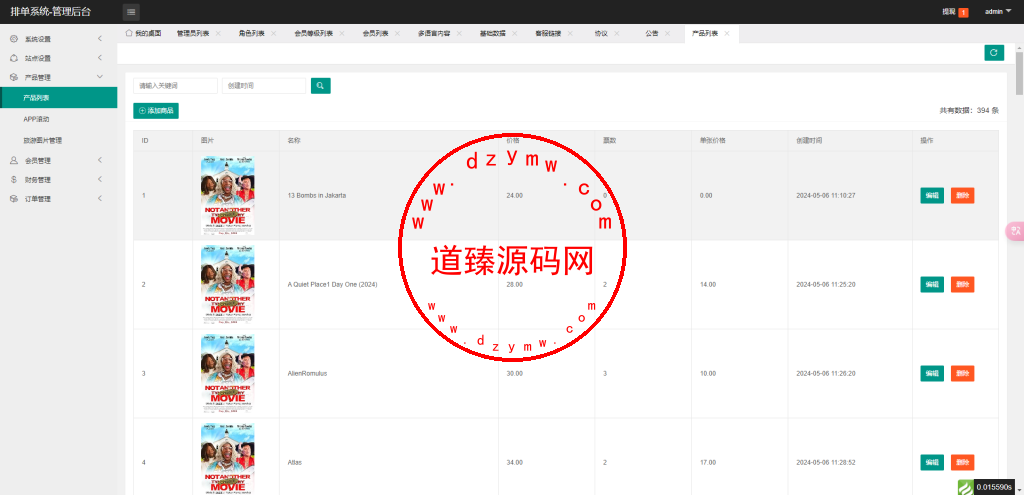The height and width of the screenshot is (495, 1024).
Task: Switch to the 角色列表 tab
Action: (251, 33)
